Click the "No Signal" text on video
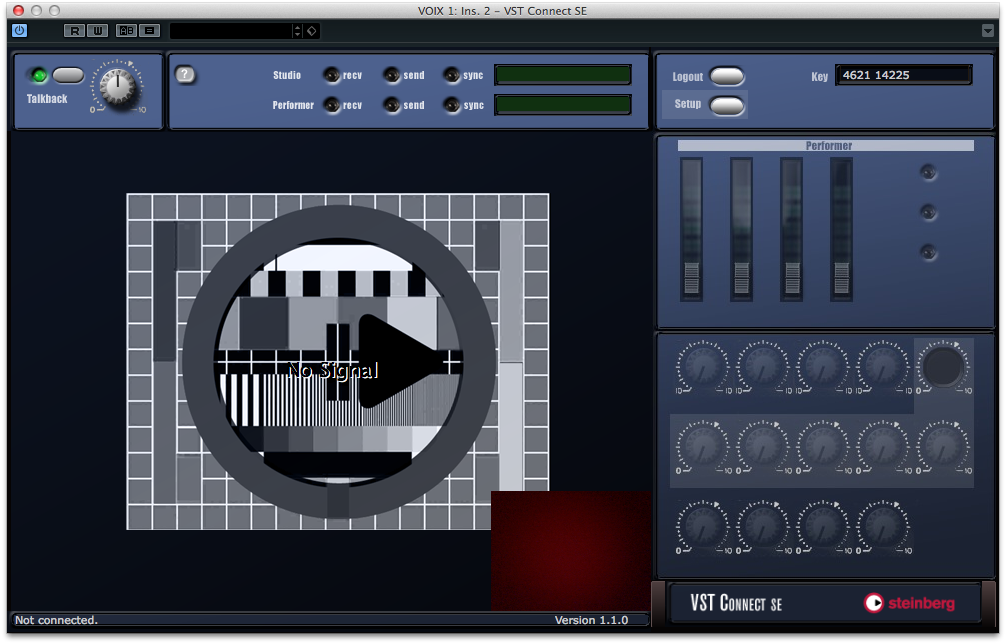Screen dimensions: 1006x644 click(x=333, y=370)
